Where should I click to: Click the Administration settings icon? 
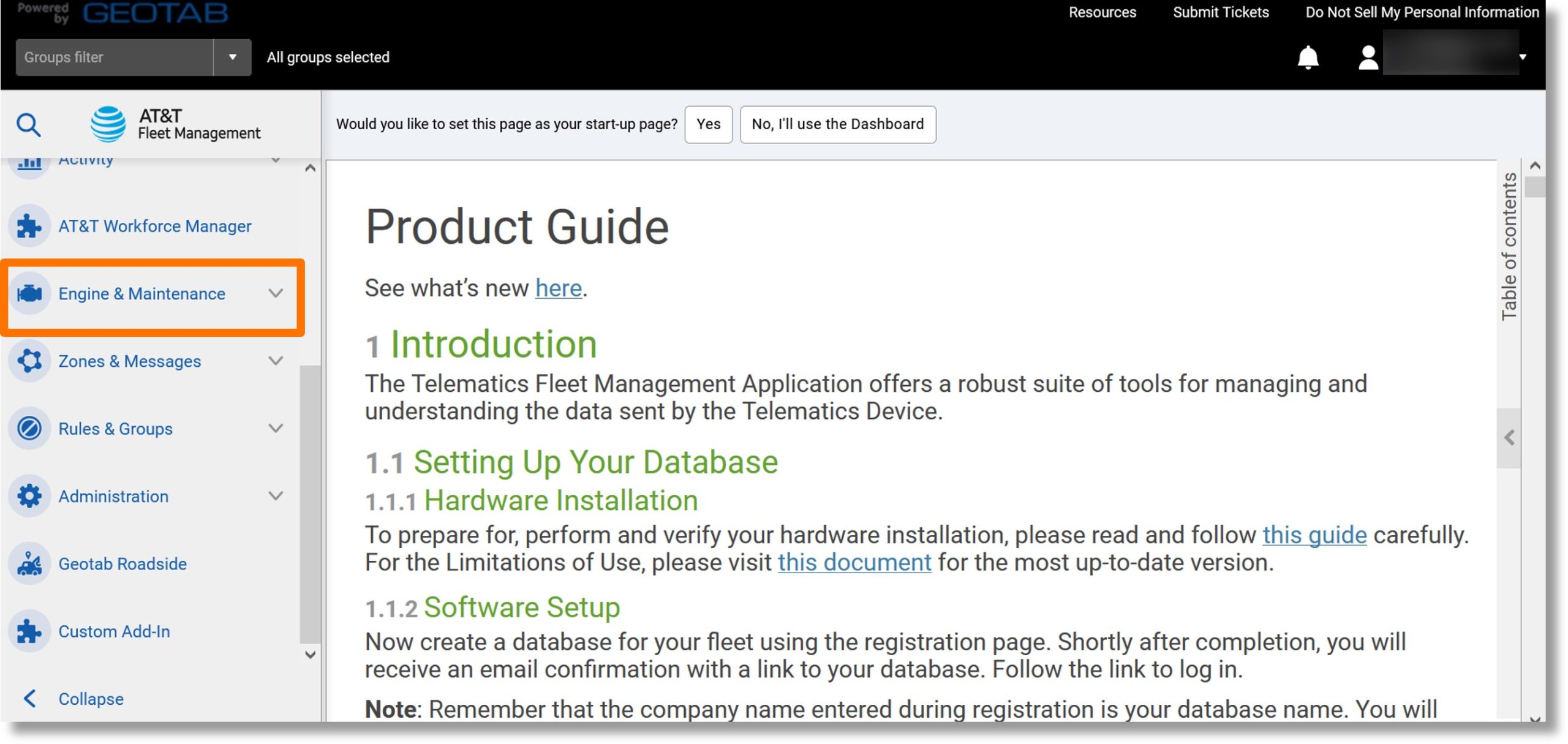(x=29, y=495)
